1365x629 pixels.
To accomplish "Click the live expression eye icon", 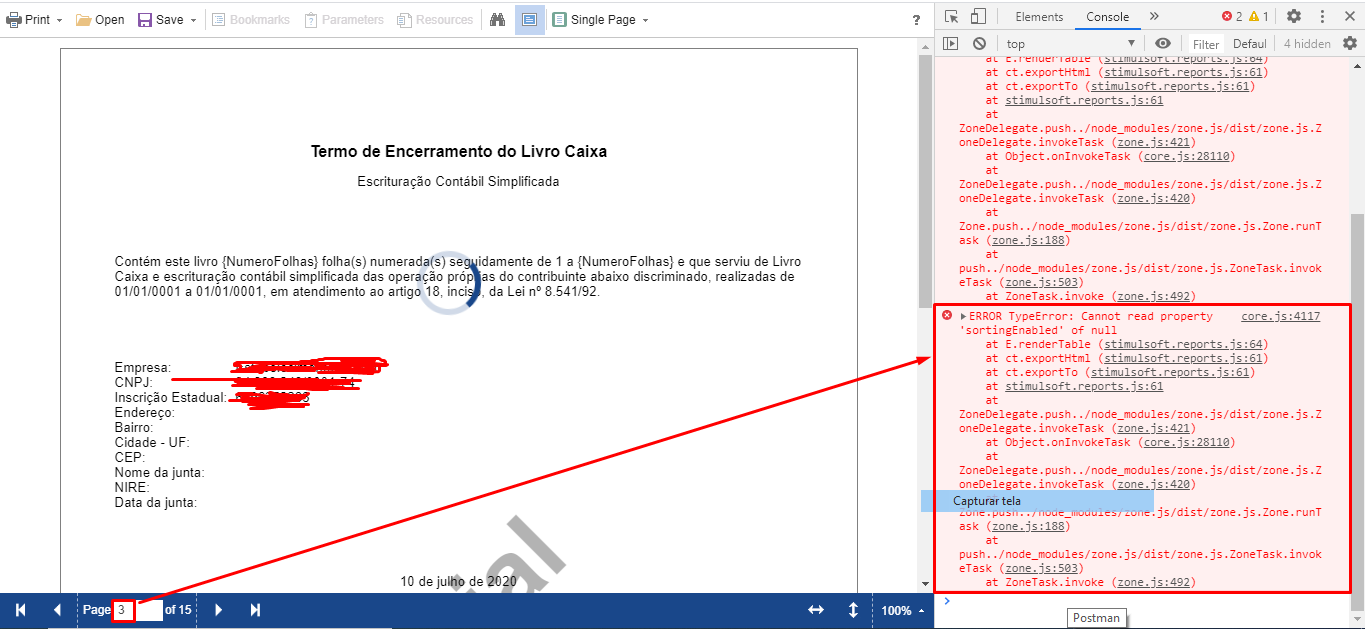I will pos(1162,43).
